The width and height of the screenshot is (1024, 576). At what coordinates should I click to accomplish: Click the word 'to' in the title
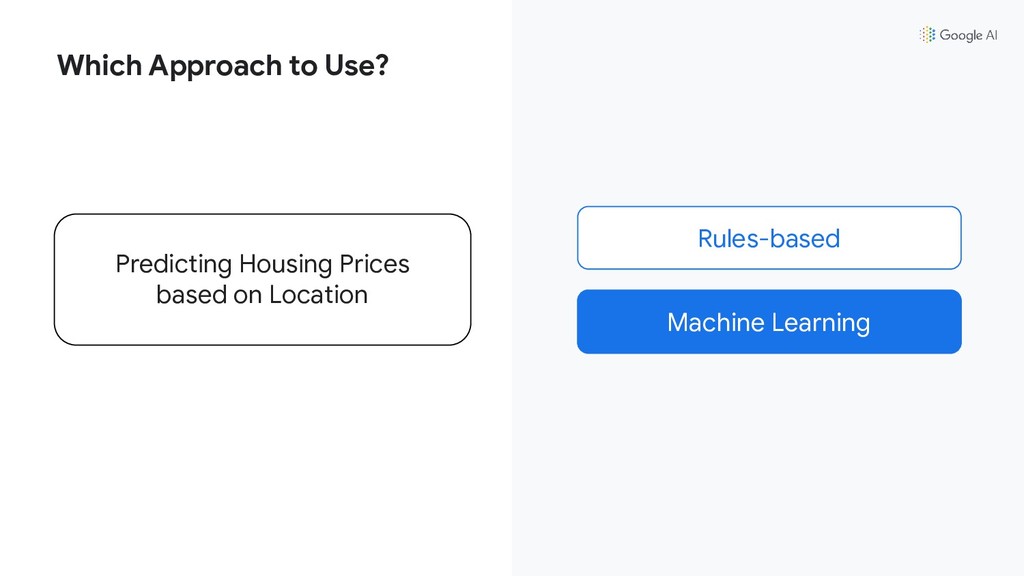tap(303, 66)
